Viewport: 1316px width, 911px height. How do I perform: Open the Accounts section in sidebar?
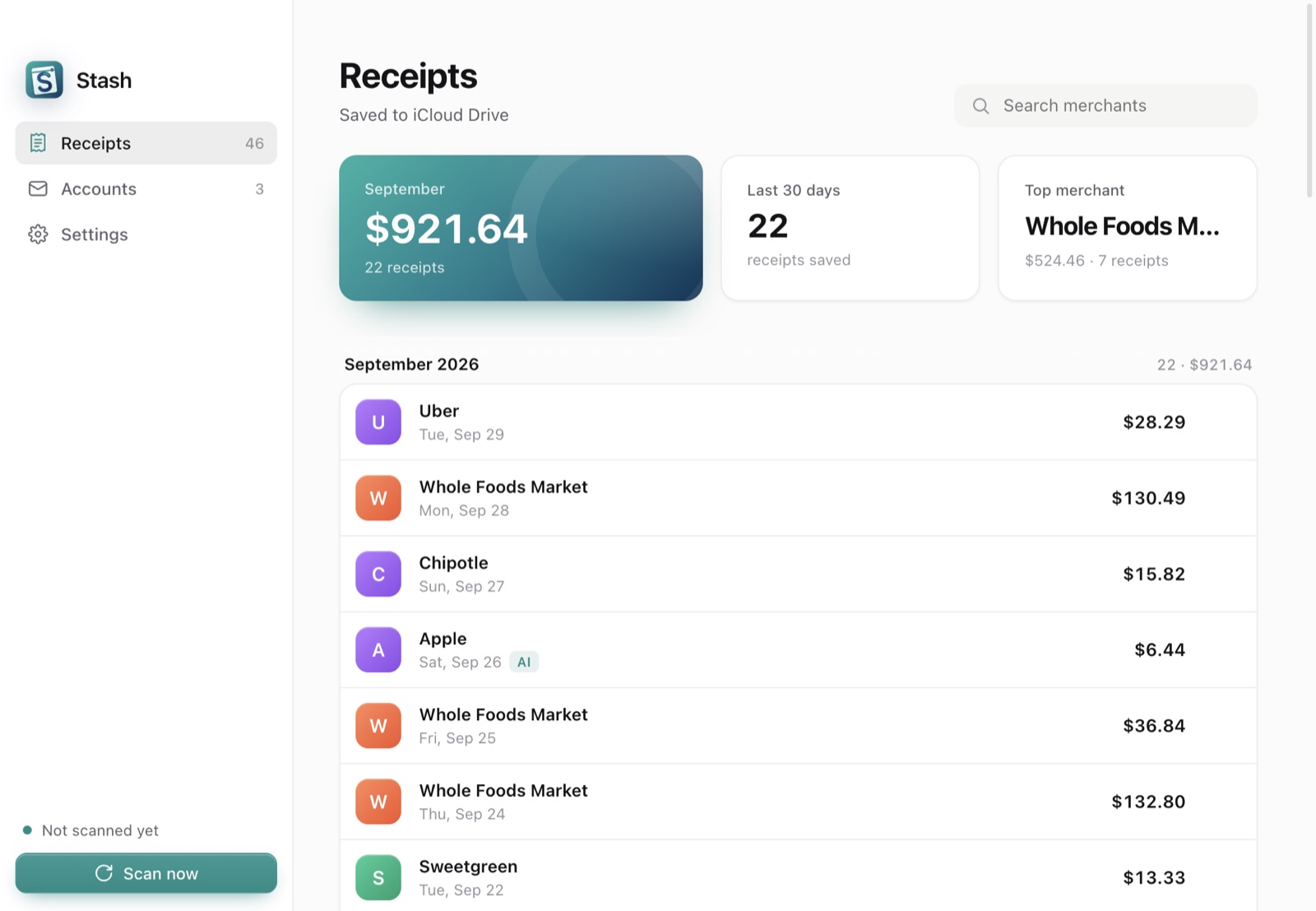(146, 188)
